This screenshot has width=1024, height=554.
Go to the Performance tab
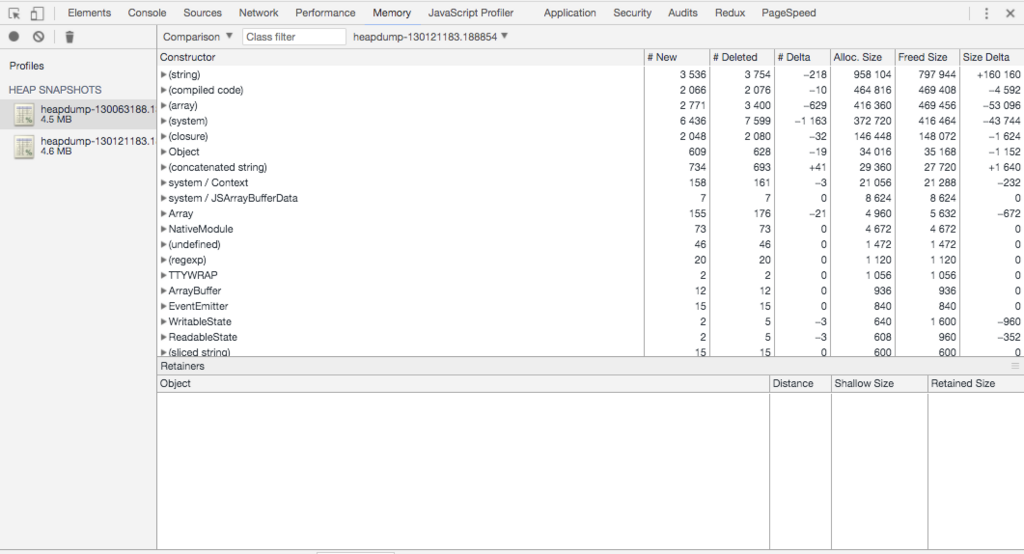coord(325,12)
